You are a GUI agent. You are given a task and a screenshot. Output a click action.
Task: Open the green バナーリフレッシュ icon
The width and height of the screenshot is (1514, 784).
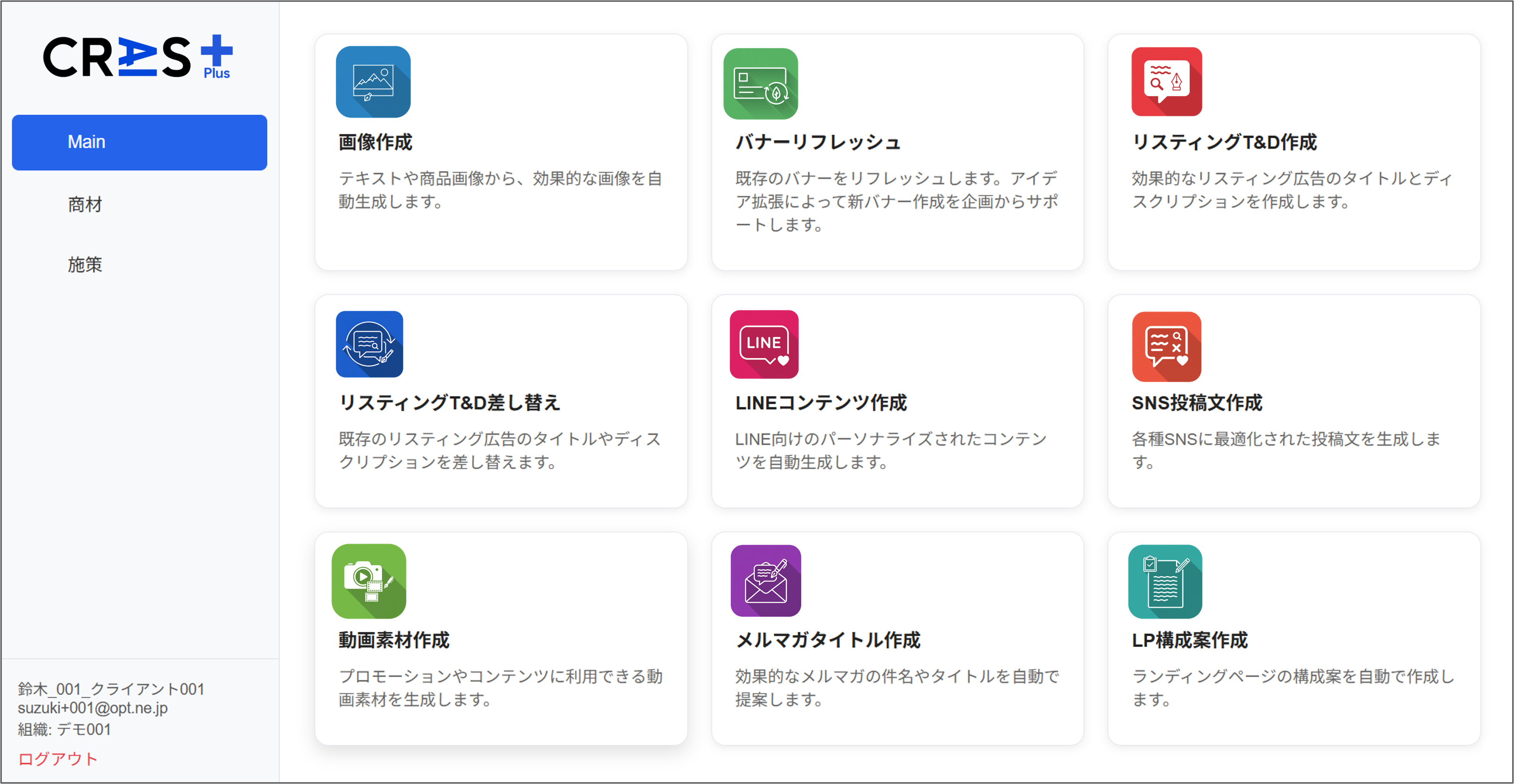click(760, 83)
